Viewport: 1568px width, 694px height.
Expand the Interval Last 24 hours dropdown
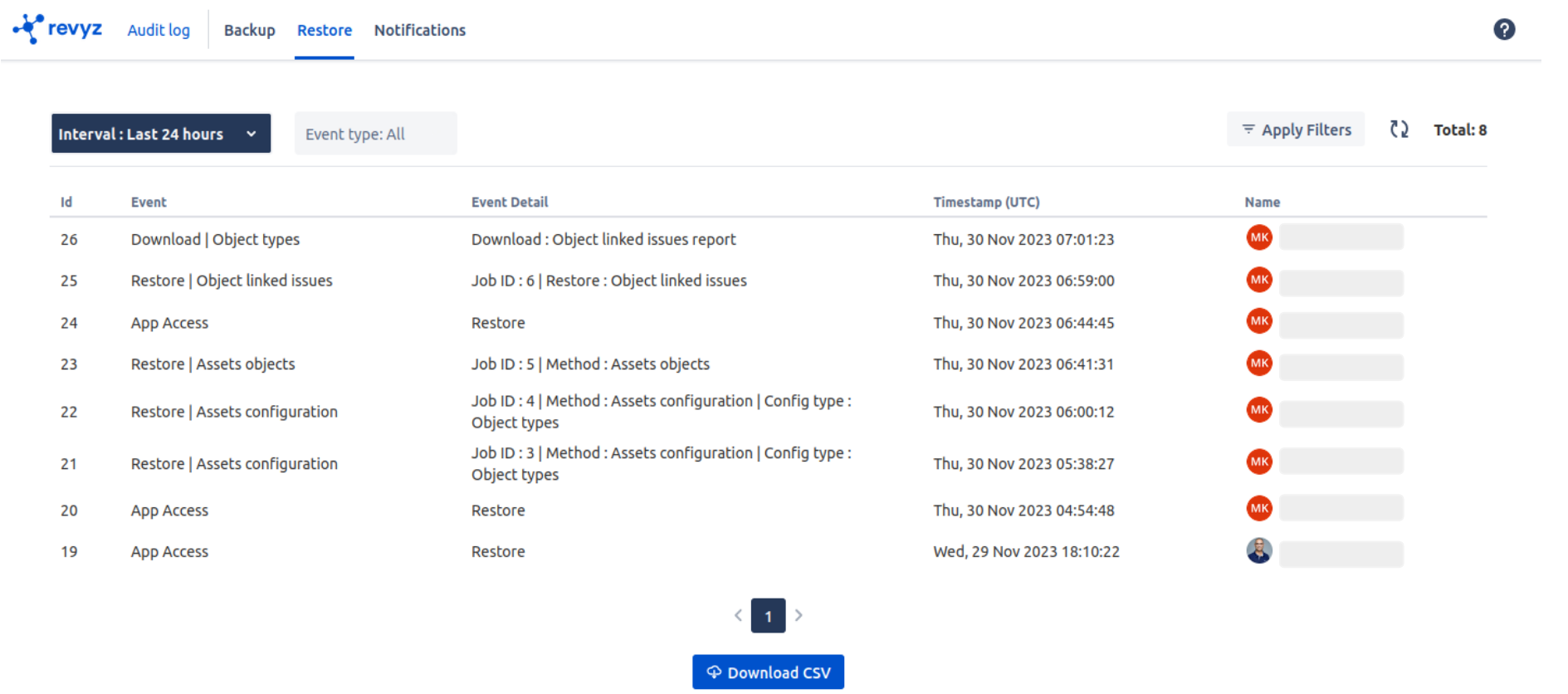pos(160,134)
